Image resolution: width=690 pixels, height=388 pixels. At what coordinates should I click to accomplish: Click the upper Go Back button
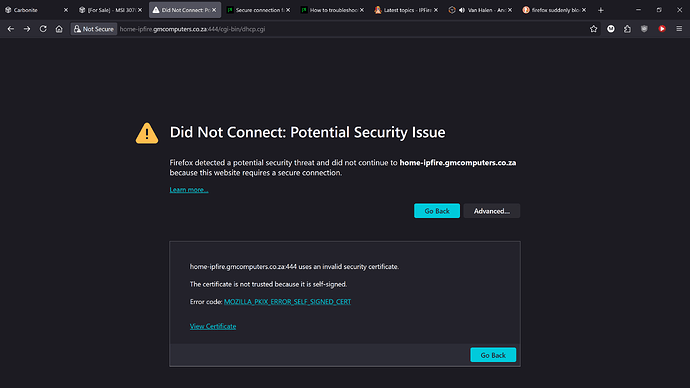coord(437,211)
